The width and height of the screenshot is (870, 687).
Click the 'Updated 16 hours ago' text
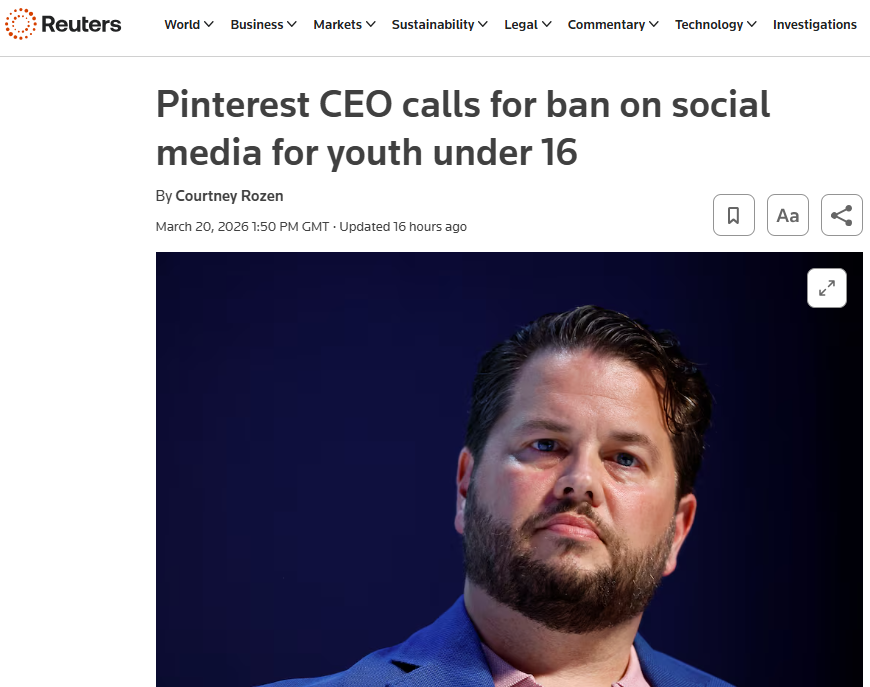click(403, 227)
